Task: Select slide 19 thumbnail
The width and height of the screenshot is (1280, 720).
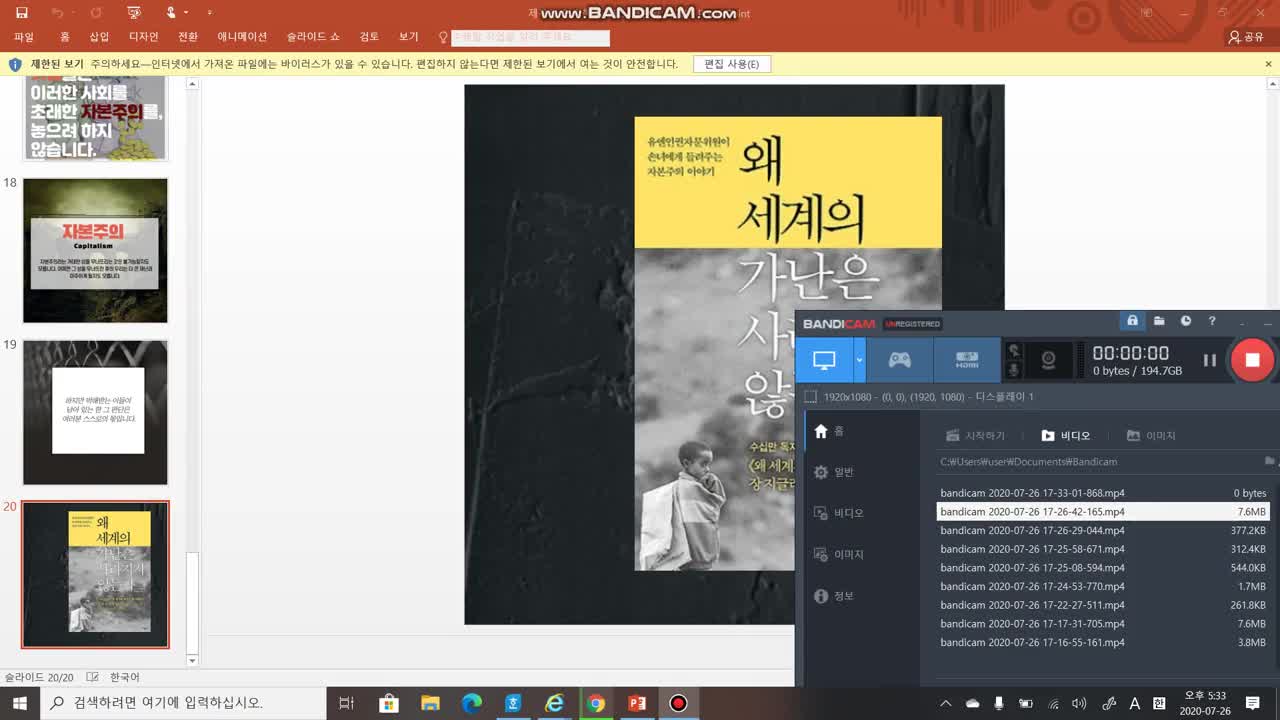Action: (95, 412)
